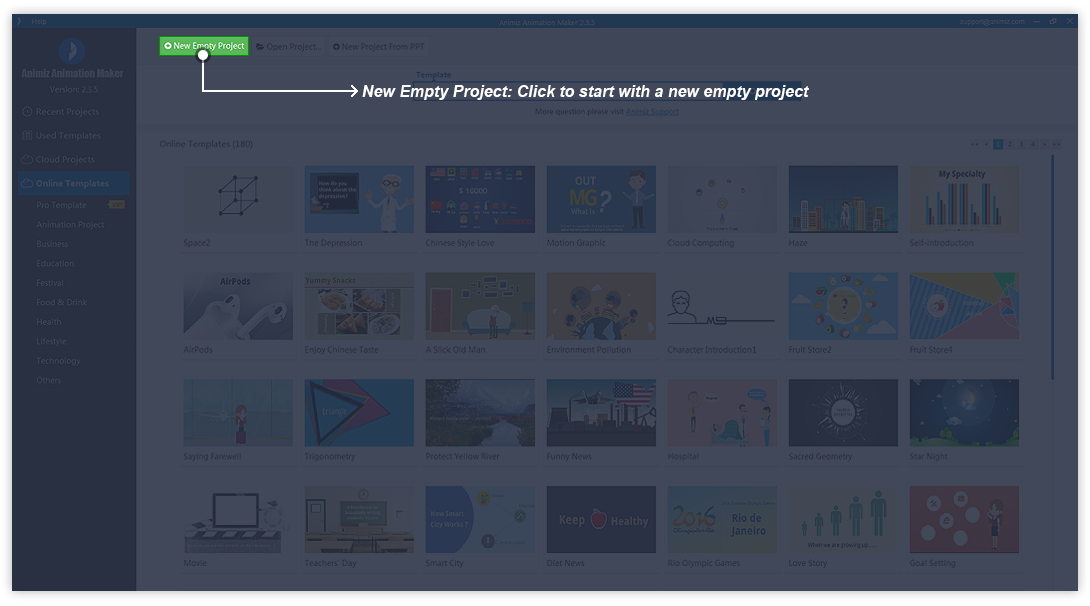Click the New Empty Project button
The width and height of the screenshot is (1090, 606).
pos(204,46)
